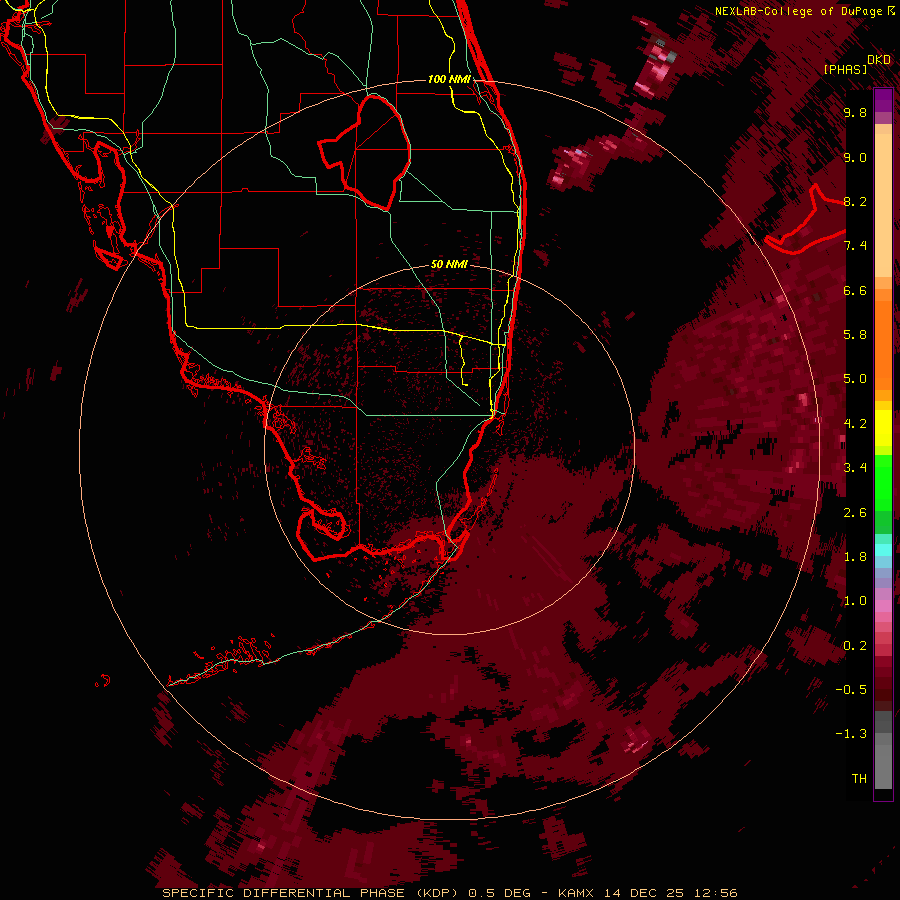Click SPECIFIC DIFFERENTIAL PHASE caption text
900x900 pixels.
pos(284,893)
